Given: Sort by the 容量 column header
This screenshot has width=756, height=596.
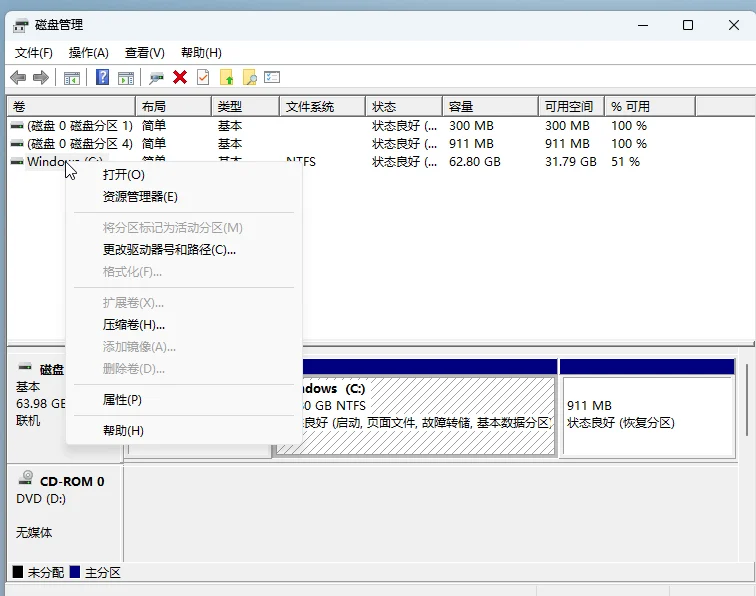Looking at the screenshot, I should (490, 107).
